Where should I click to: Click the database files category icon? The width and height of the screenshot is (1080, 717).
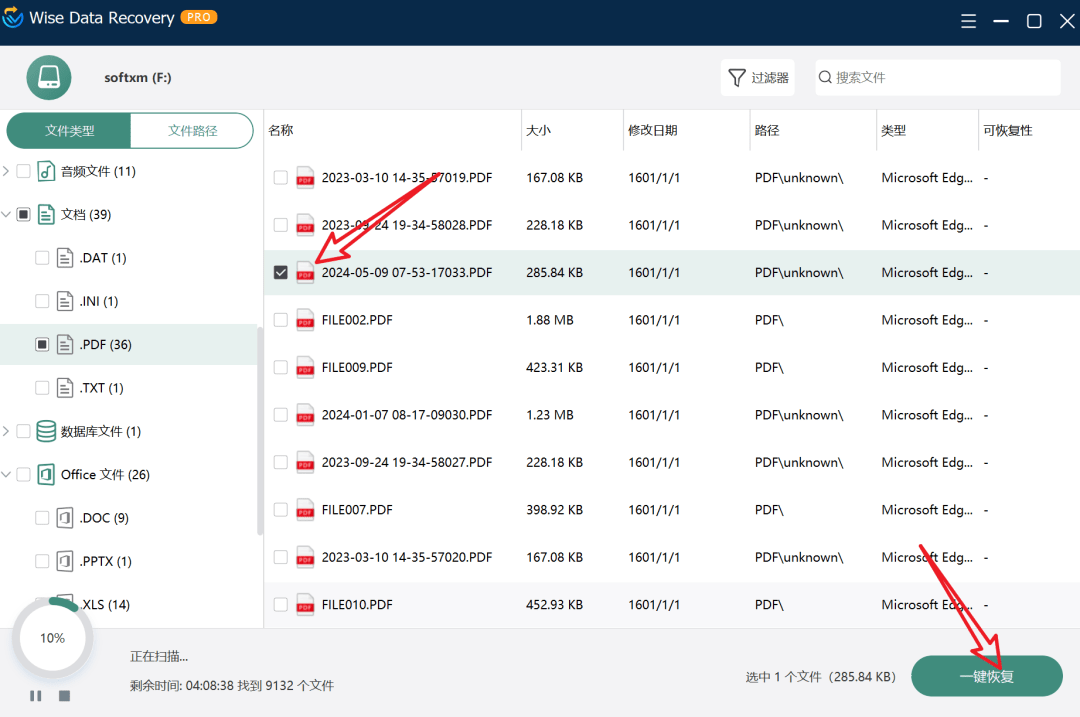point(46,431)
